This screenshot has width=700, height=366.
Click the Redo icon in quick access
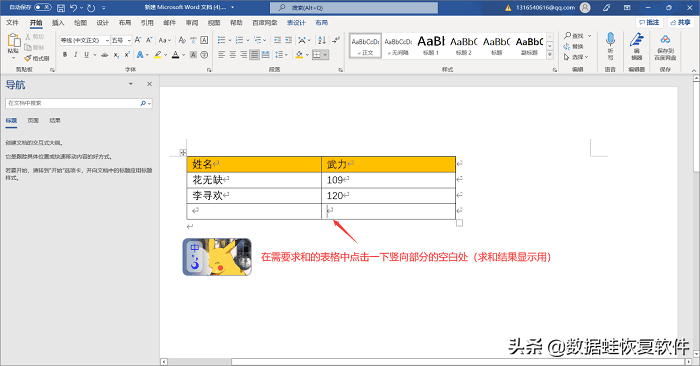pyautogui.click(x=91, y=8)
